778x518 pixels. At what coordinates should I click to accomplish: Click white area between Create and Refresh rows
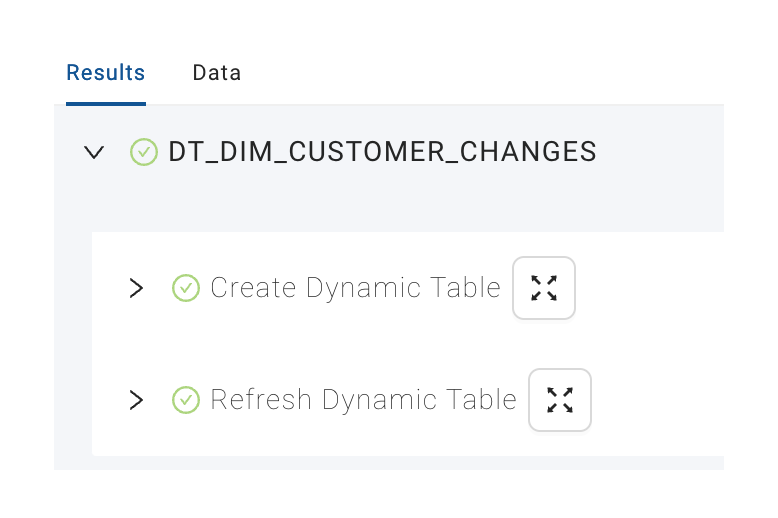tap(407, 344)
